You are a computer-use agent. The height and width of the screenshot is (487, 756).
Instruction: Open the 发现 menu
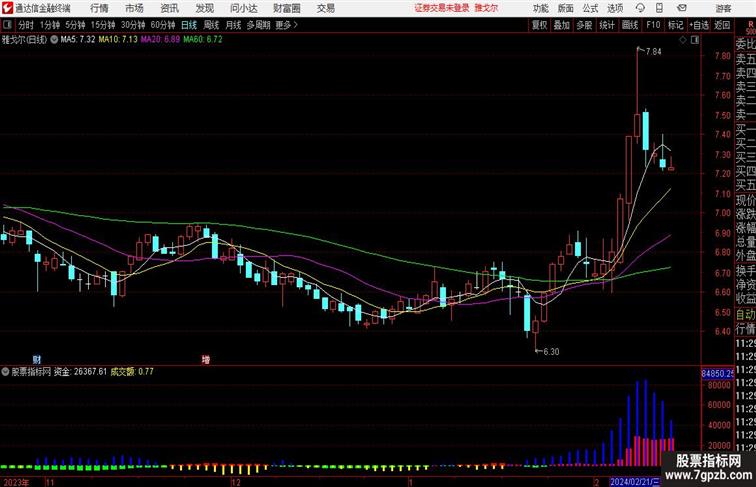tap(204, 8)
